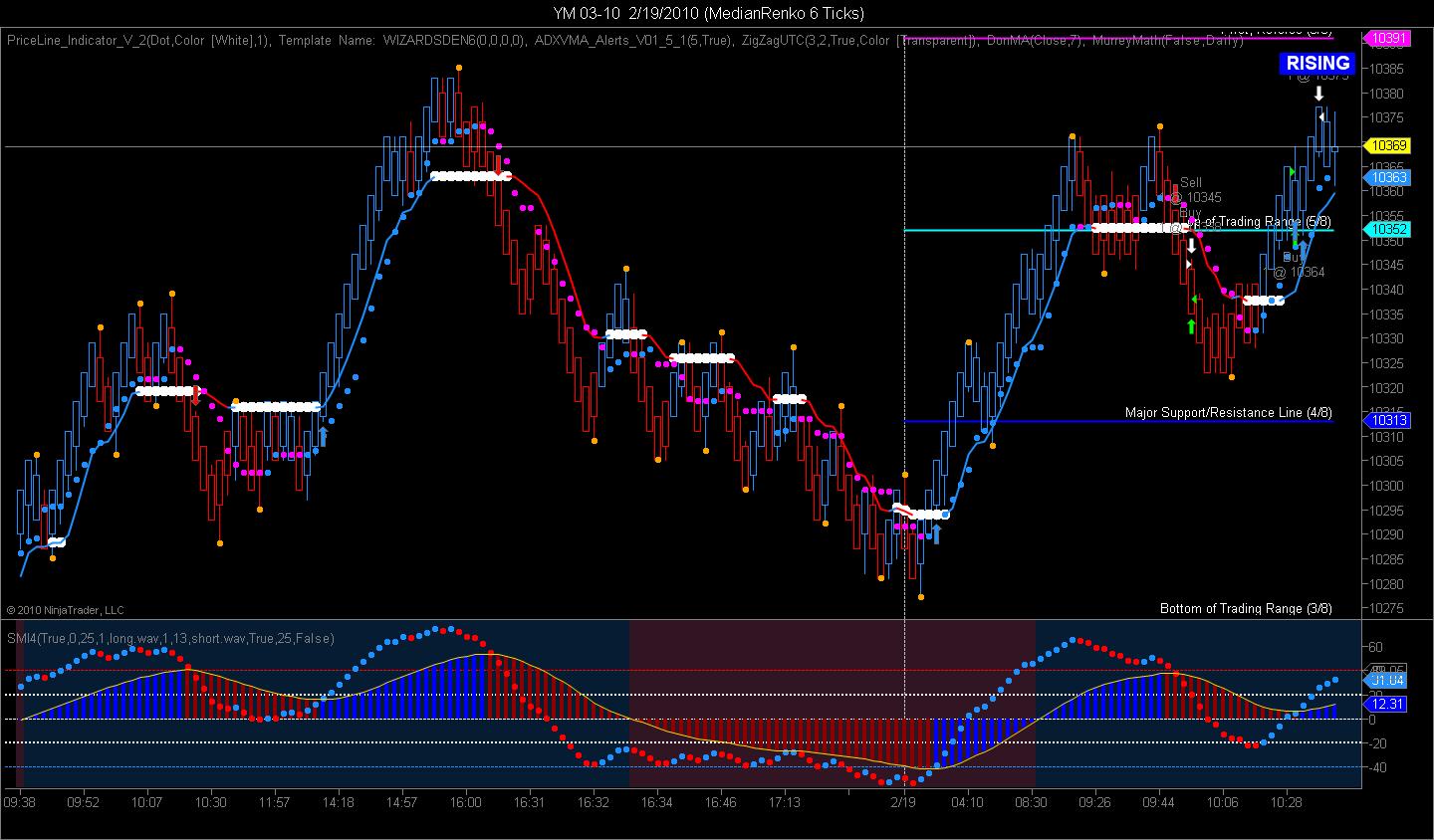The width and height of the screenshot is (1434, 840).
Task: Click the 11:57 time axis label
Action: click(274, 802)
